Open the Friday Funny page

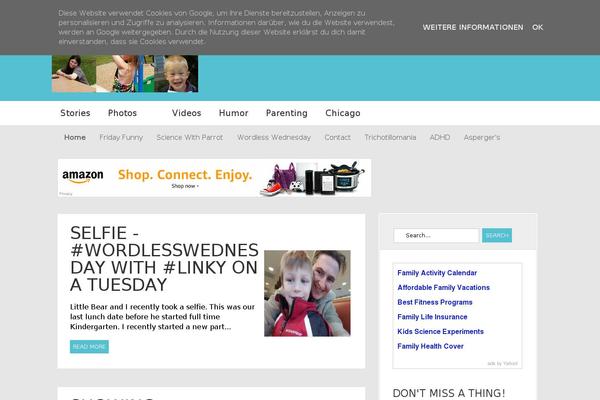(x=121, y=137)
